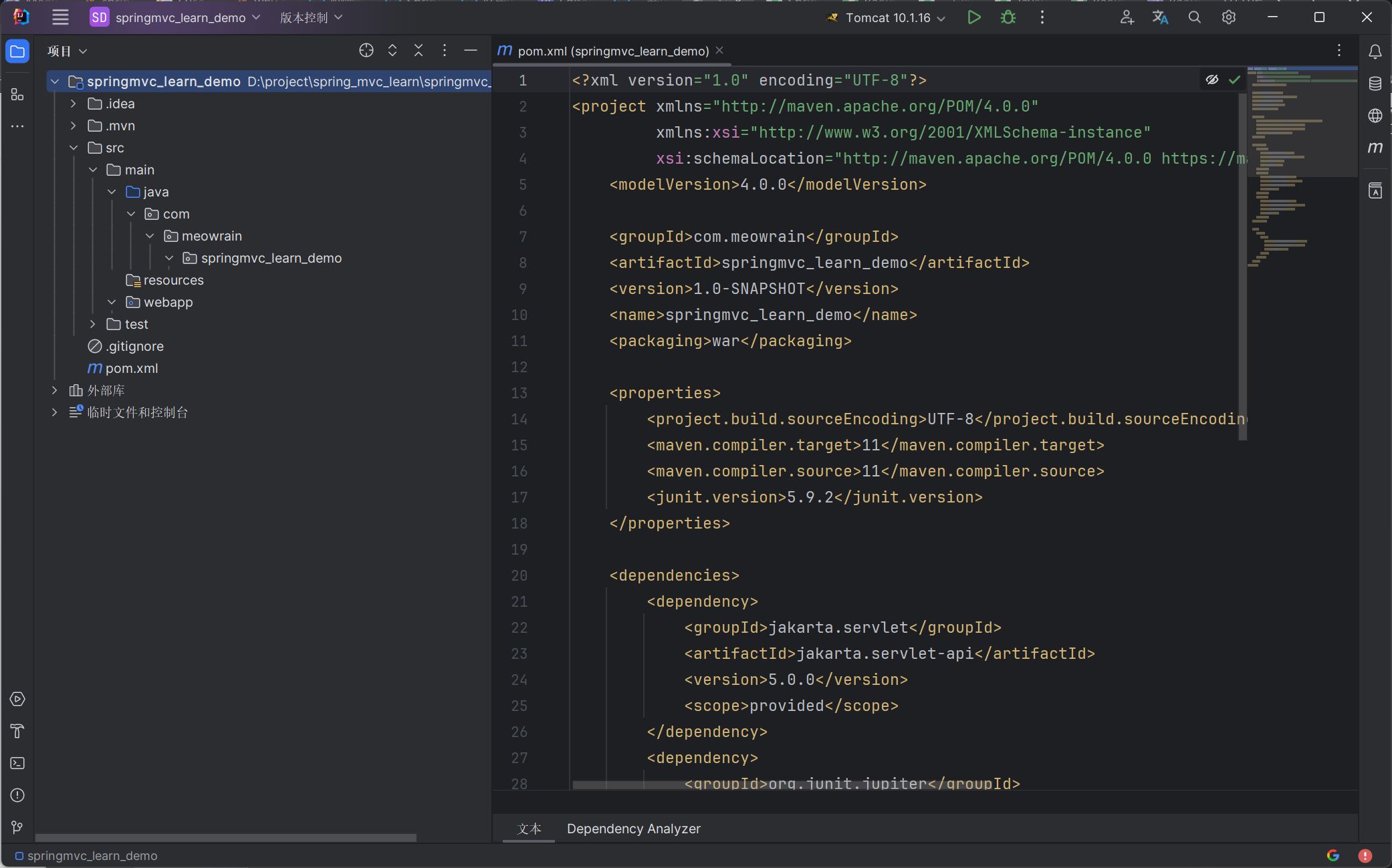
Task: Open the Maven tool window
Action: [1375, 148]
